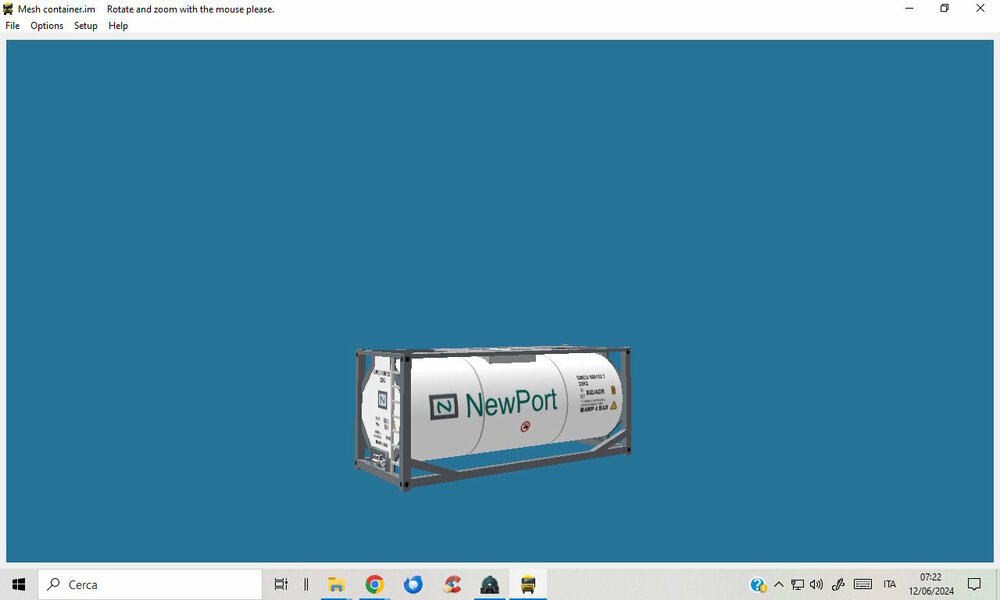1000x600 pixels.
Task: Click the app icon in the title bar
Action: point(8,9)
